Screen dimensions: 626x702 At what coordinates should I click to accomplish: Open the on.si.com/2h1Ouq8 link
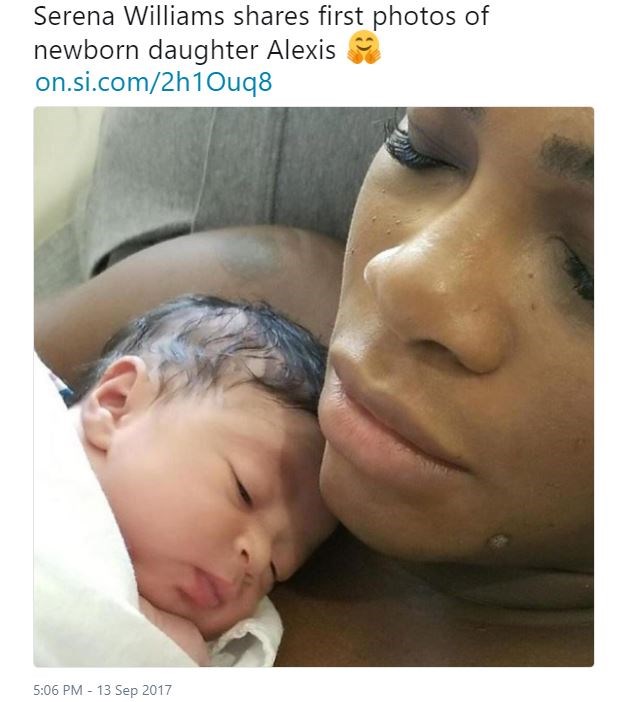154,82
